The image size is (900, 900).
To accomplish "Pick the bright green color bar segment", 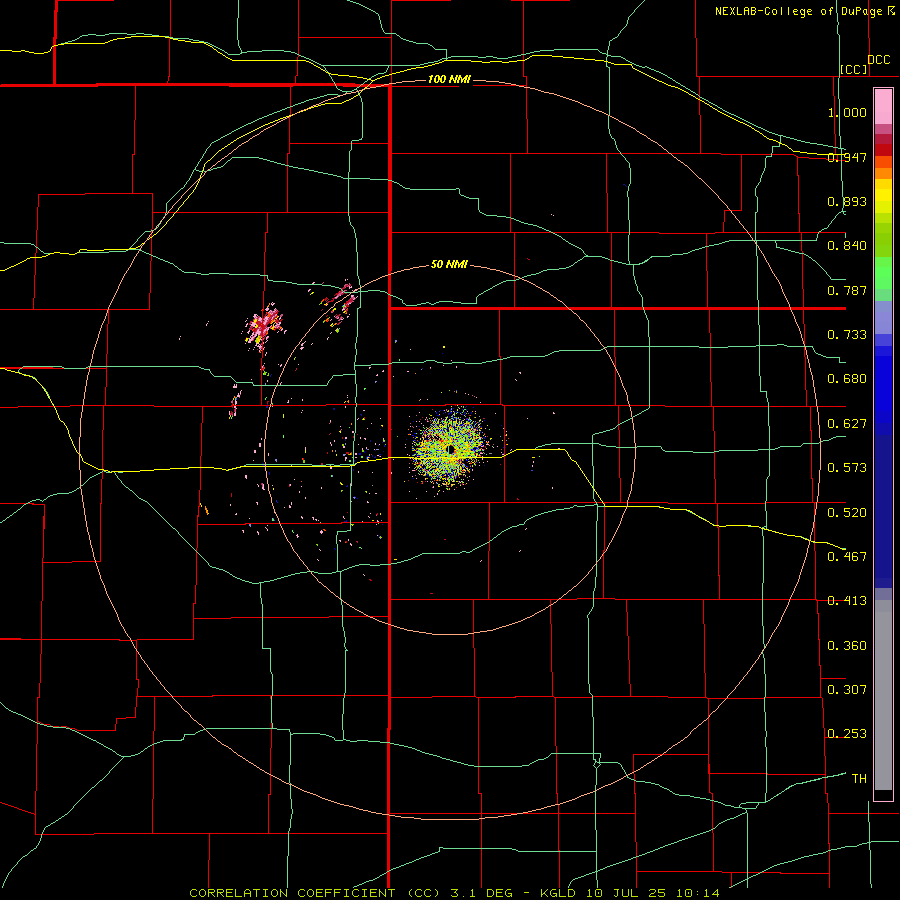I will [883, 273].
